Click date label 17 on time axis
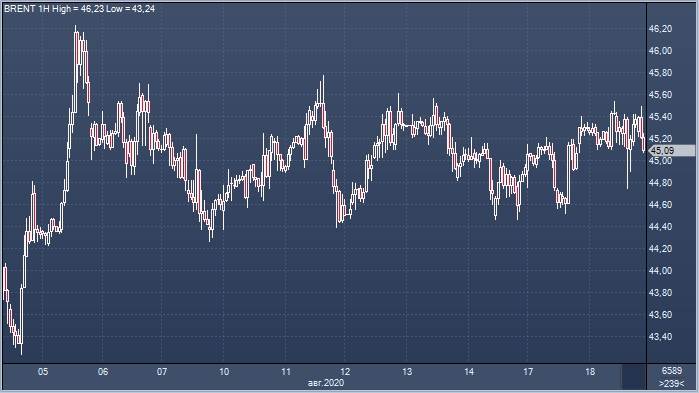Viewport: 699px width, 393px height. [x=528, y=372]
